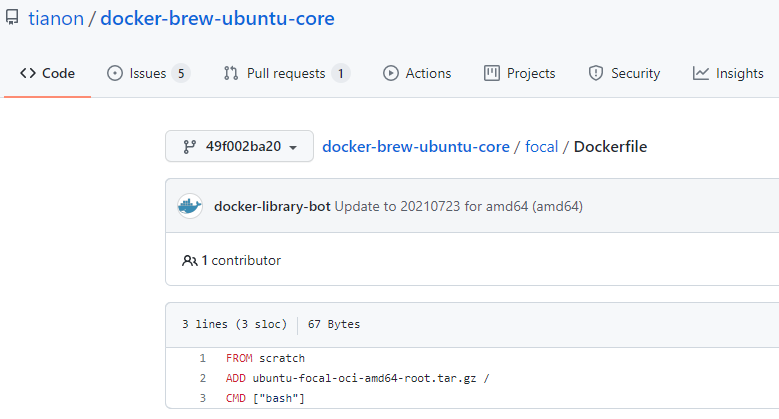Screen dimensions: 779x419
Task: Click the Security shield icon
Action: click(x=596, y=73)
